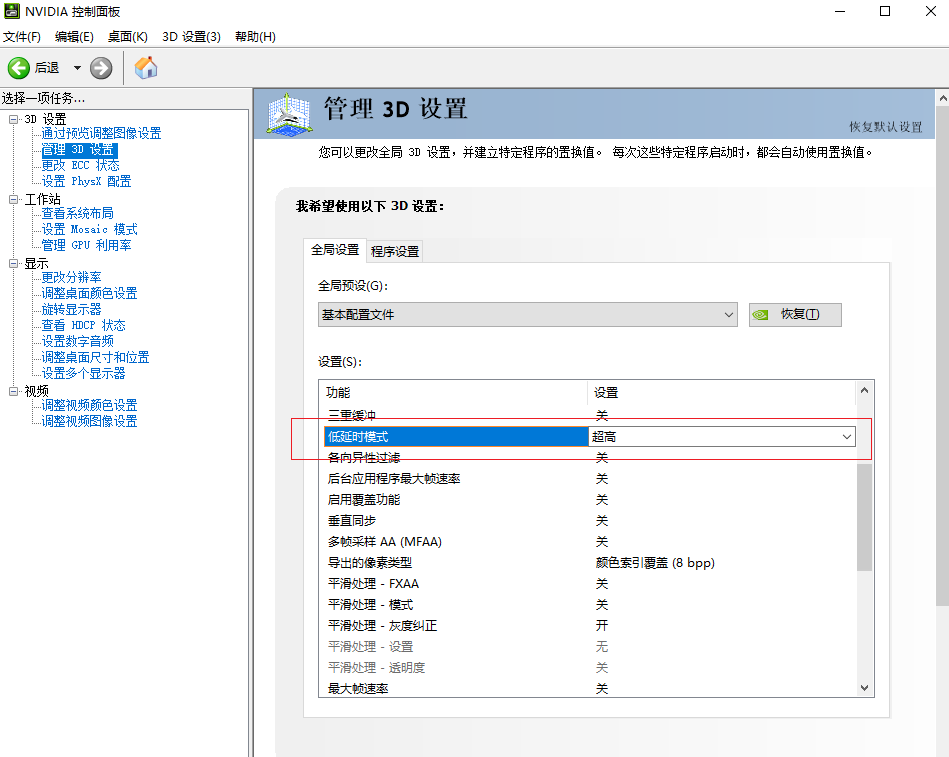Open the 低延时模式 超高 dropdown

click(x=721, y=437)
